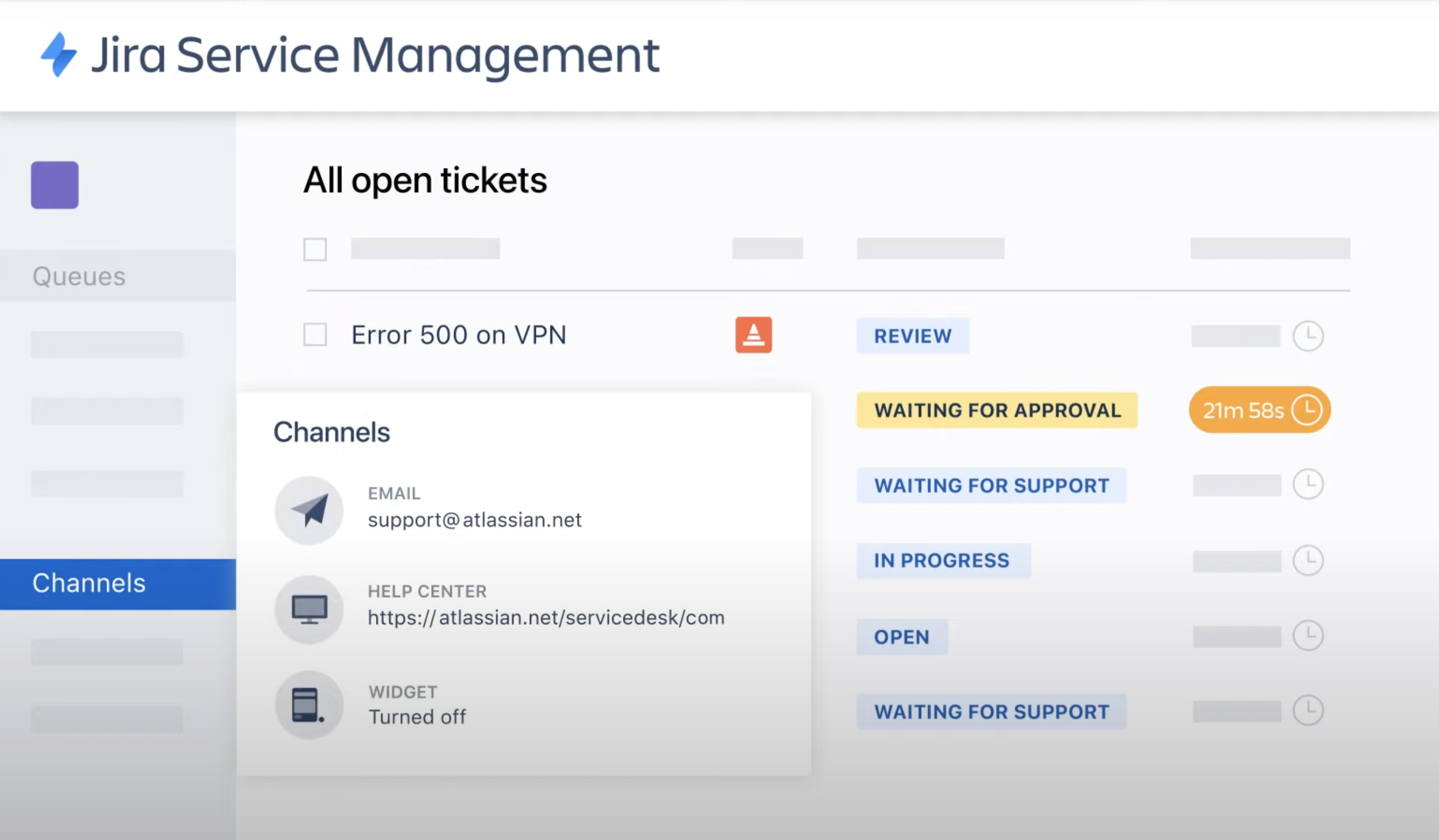
Task: Open the Queues sidebar item
Action: coord(79,276)
